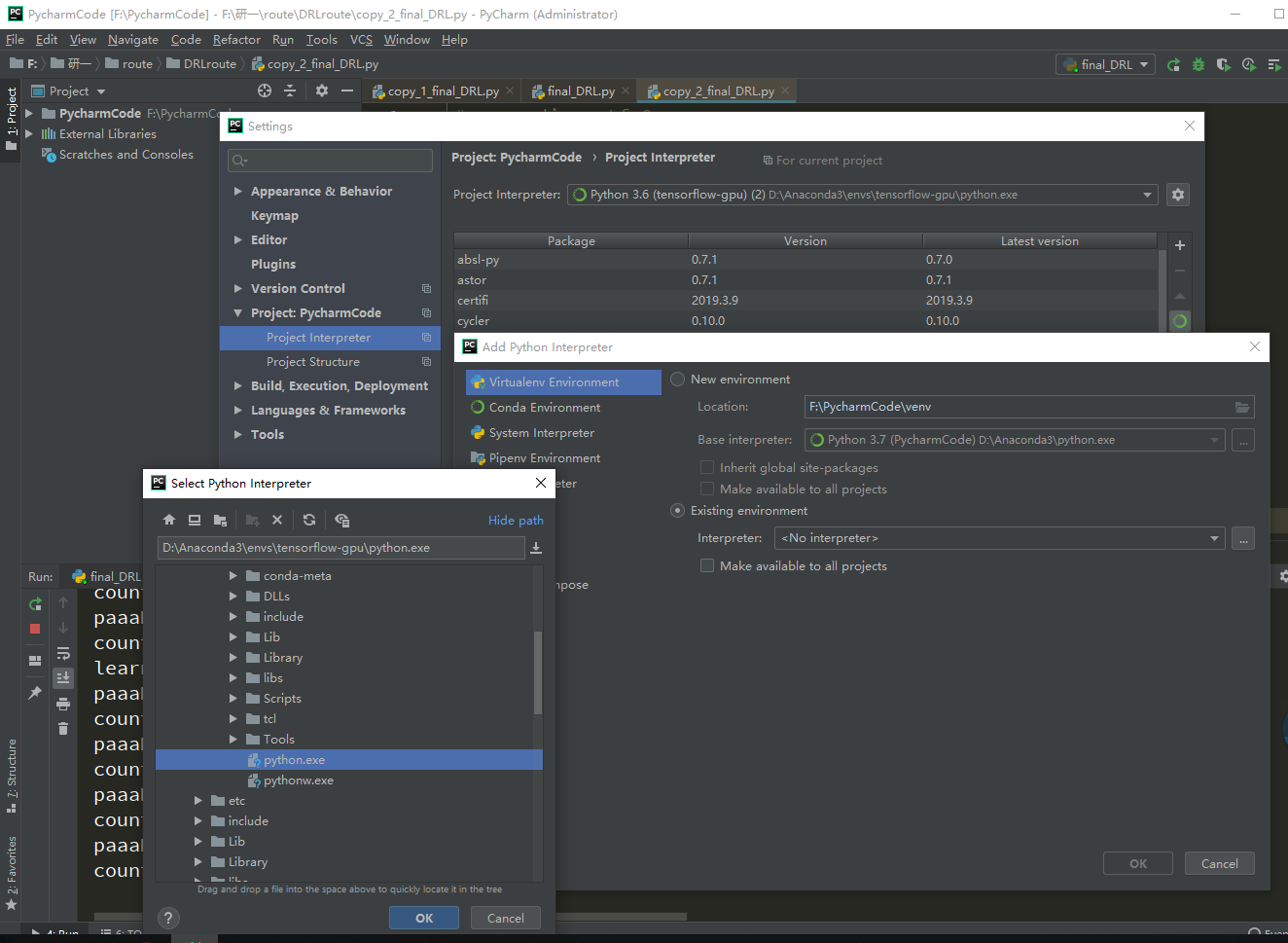This screenshot has height=943, width=1288.
Task: Toggle Inherit global site-packages checkbox
Action: coord(707,468)
